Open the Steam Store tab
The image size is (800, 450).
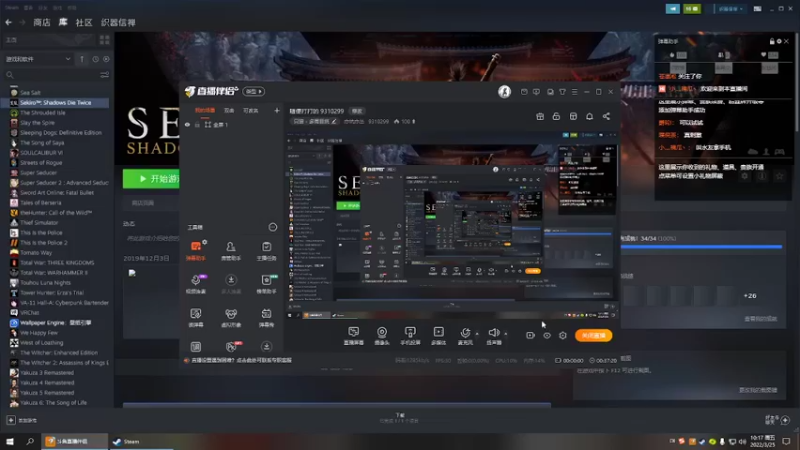pyautogui.click(x=42, y=22)
